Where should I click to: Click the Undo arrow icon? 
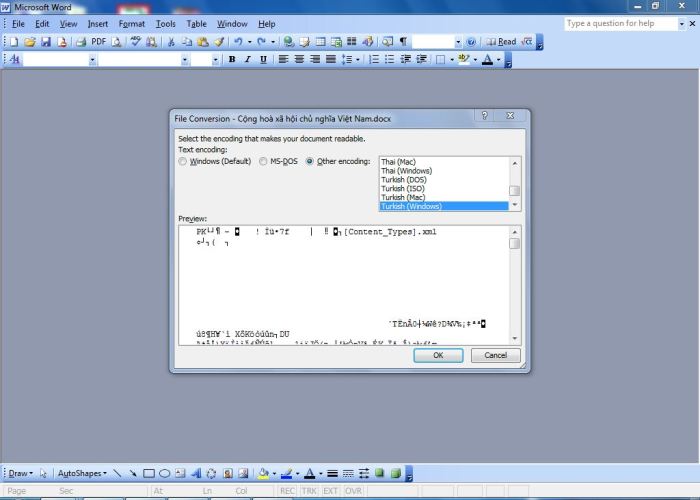[238, 42]
